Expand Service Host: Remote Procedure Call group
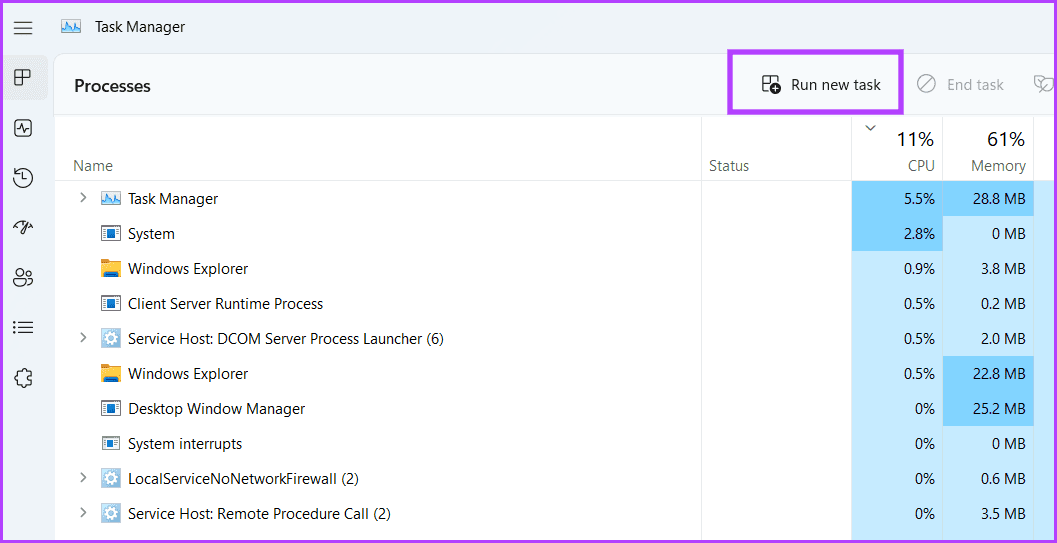This screenshot has width=1057, height=543. point(83,513)
